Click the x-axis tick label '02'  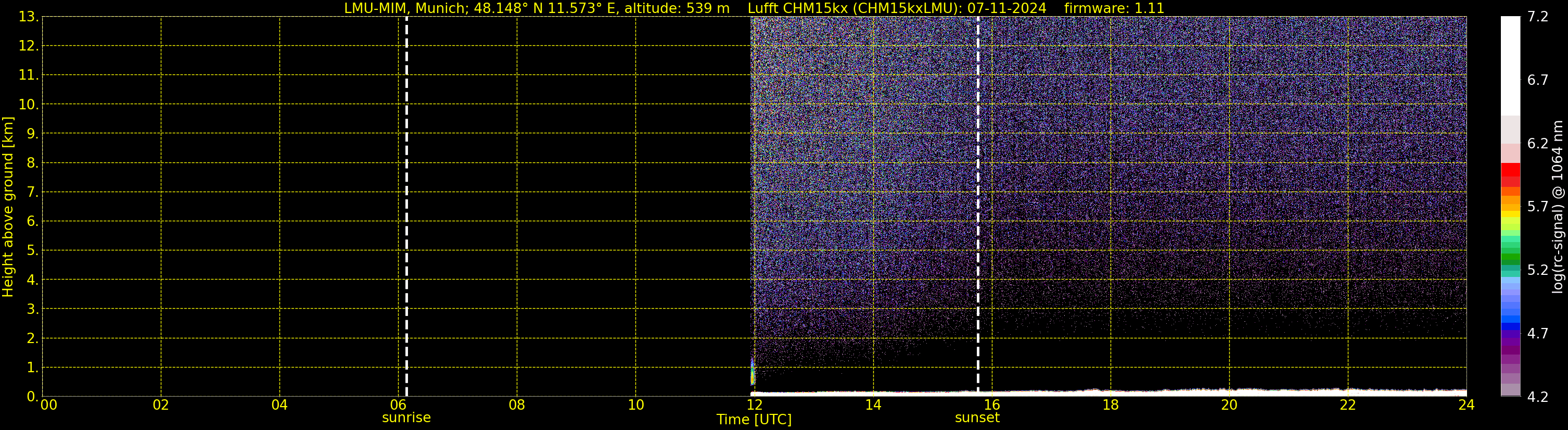(161, 405)
